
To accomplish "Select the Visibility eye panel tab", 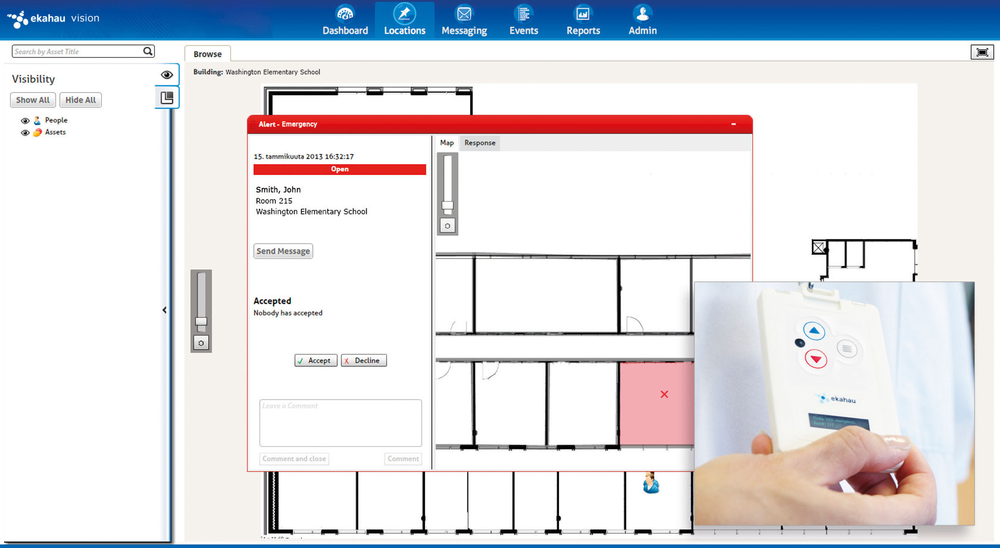I will 167,75.
